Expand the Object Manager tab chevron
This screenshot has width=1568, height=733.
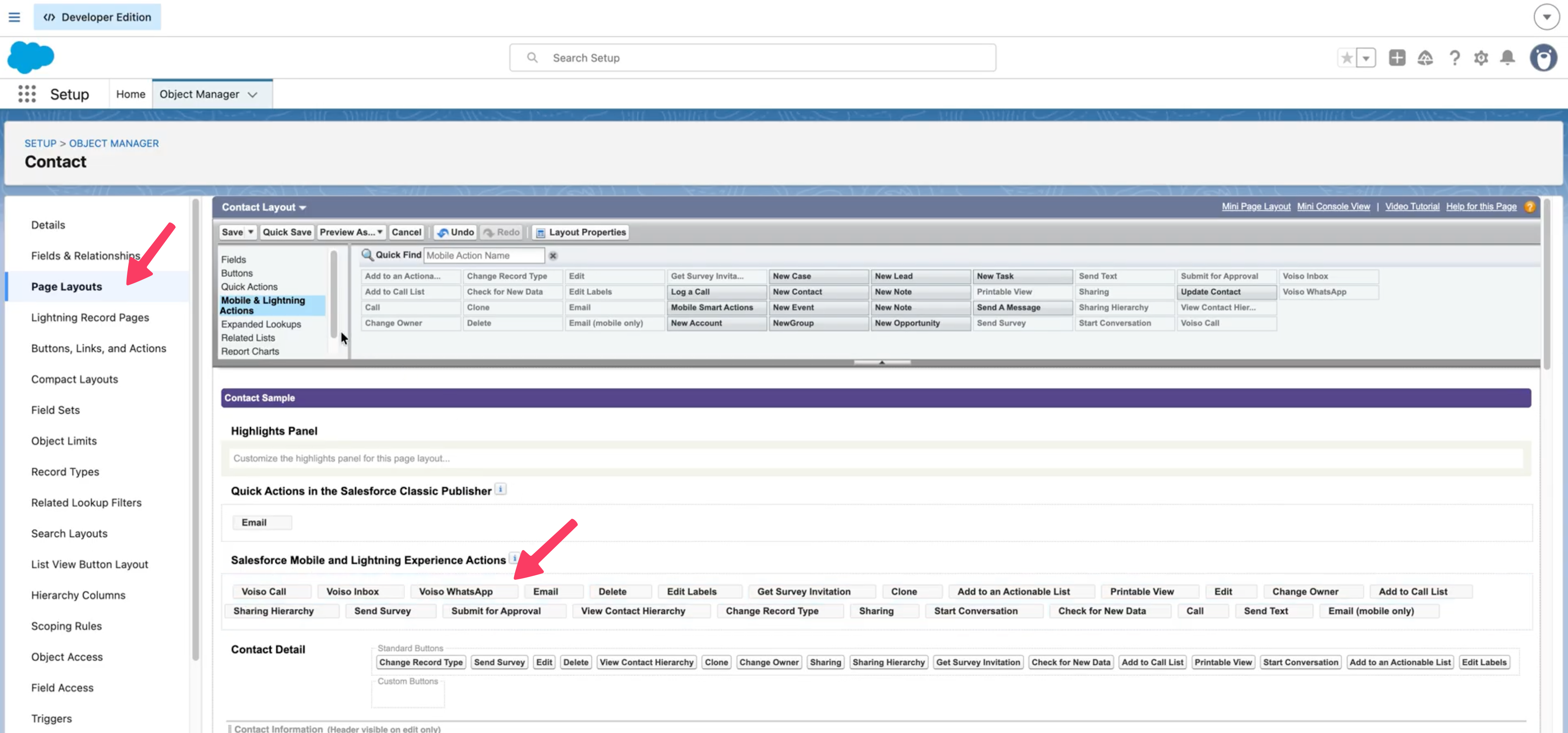coord(253,94)
